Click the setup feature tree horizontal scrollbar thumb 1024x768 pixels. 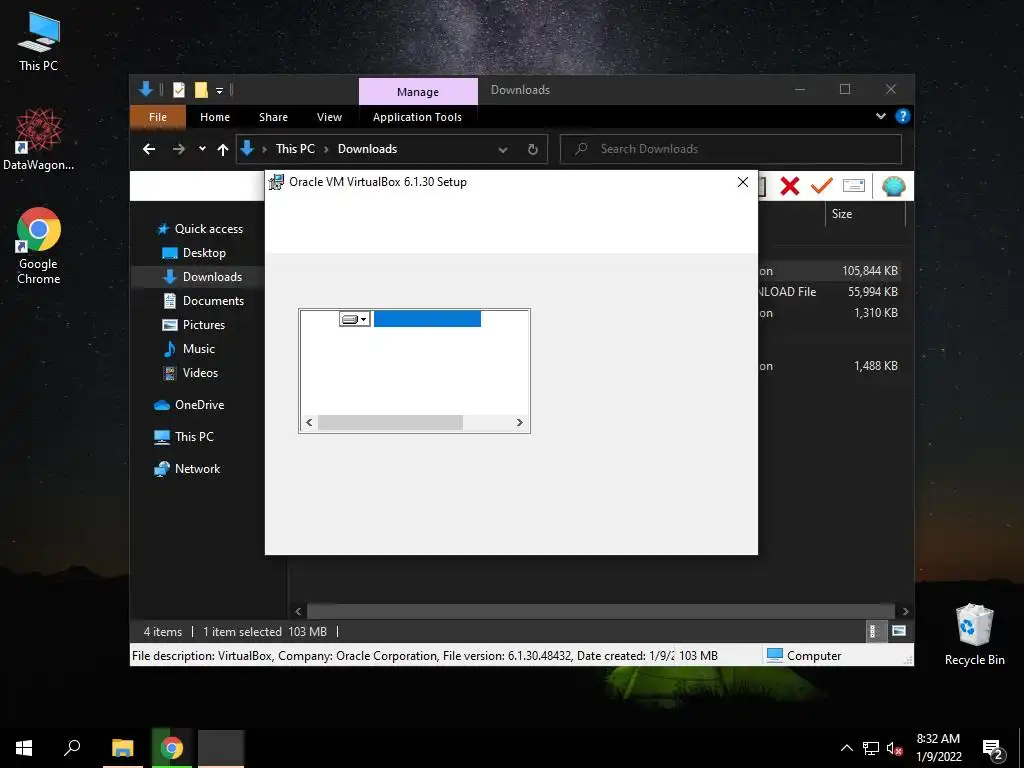390,423
